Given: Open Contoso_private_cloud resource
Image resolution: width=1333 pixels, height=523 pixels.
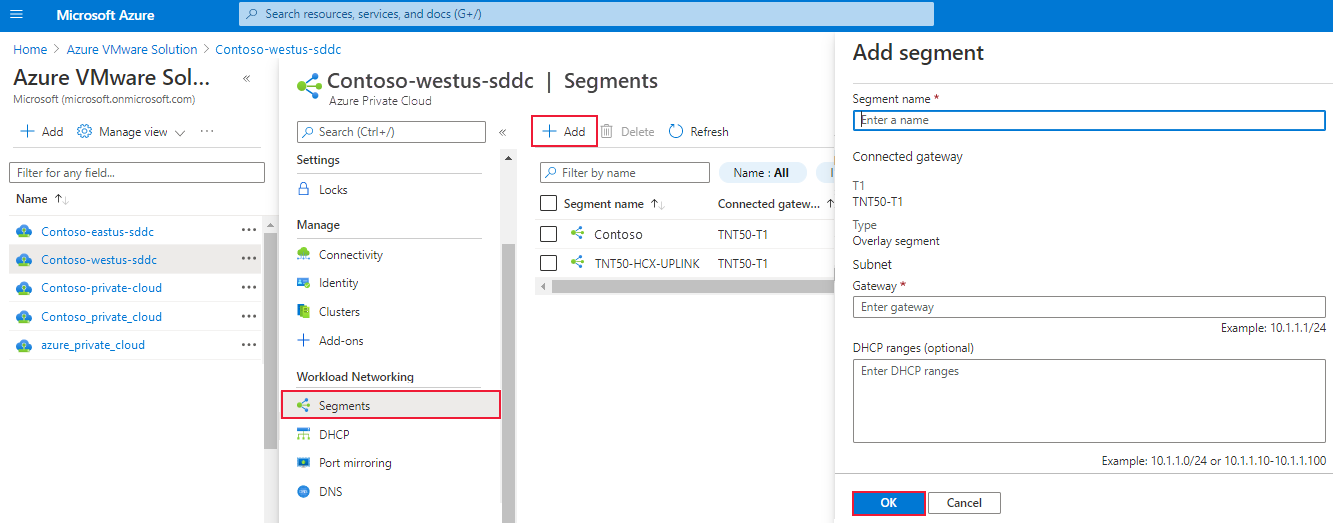Looking at the screenshot, I should [x=101, y=317].
